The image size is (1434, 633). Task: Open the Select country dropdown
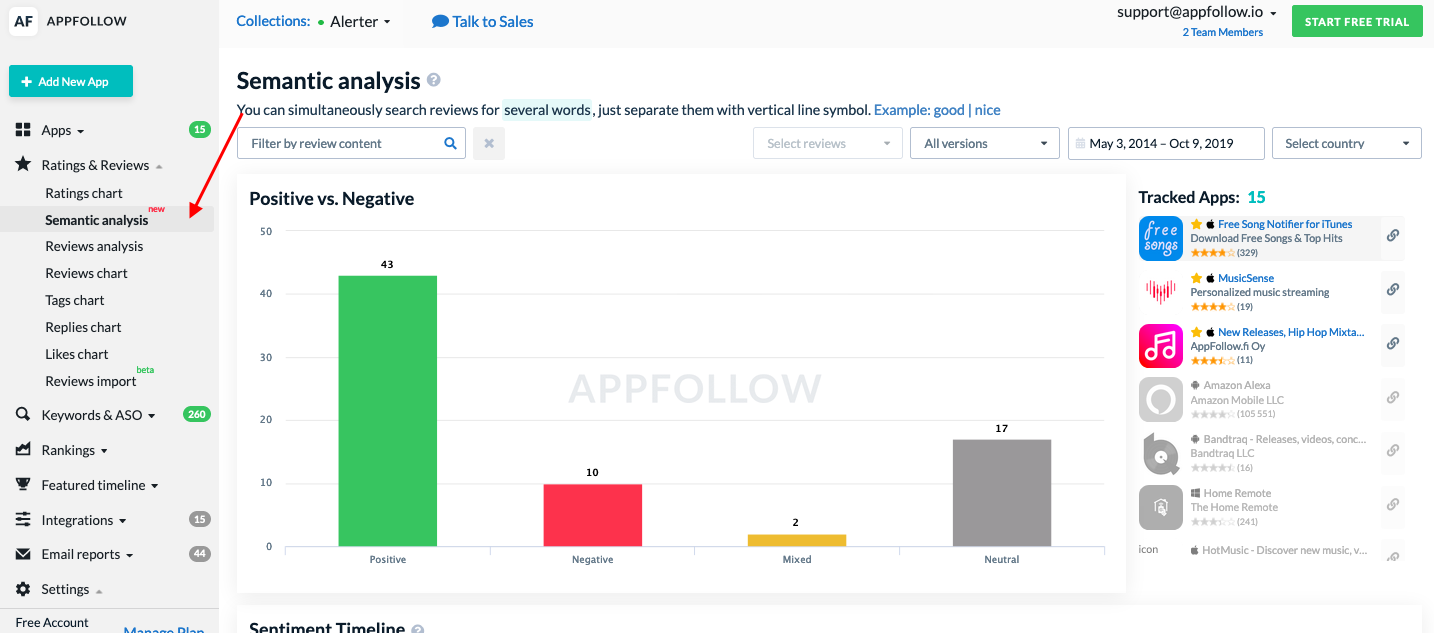[1347, 143]
